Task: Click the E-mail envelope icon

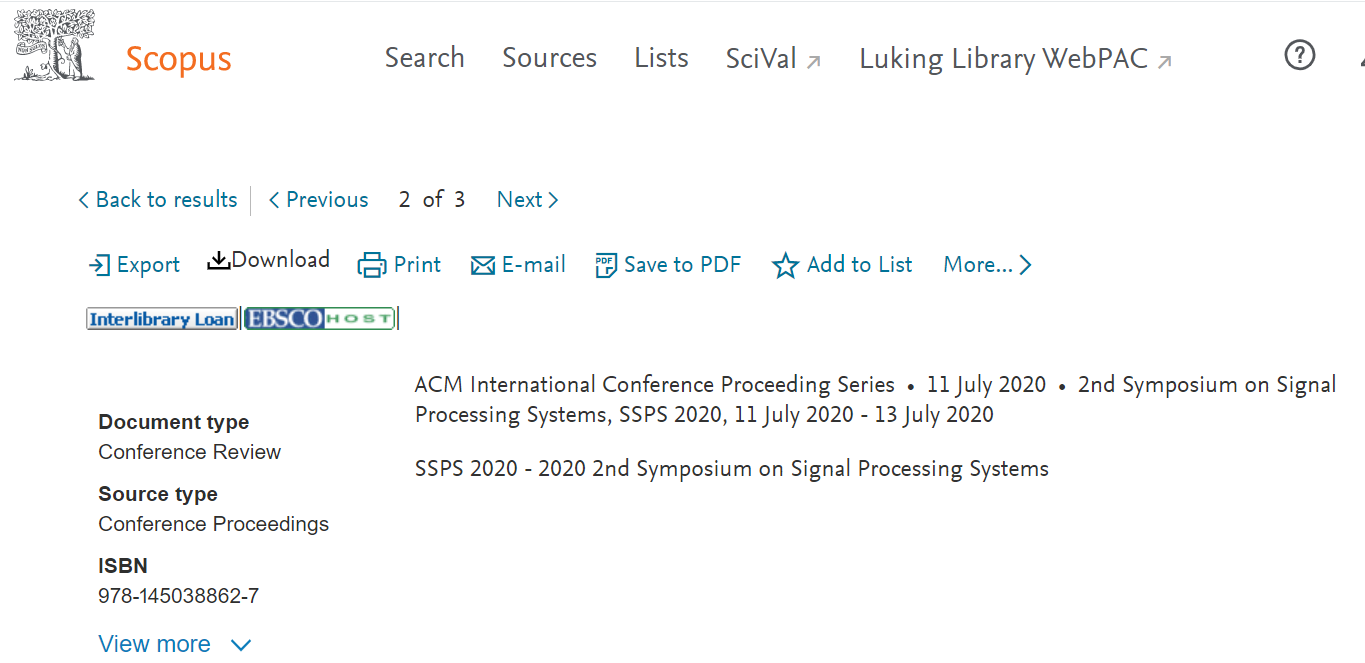Action: 483,265
